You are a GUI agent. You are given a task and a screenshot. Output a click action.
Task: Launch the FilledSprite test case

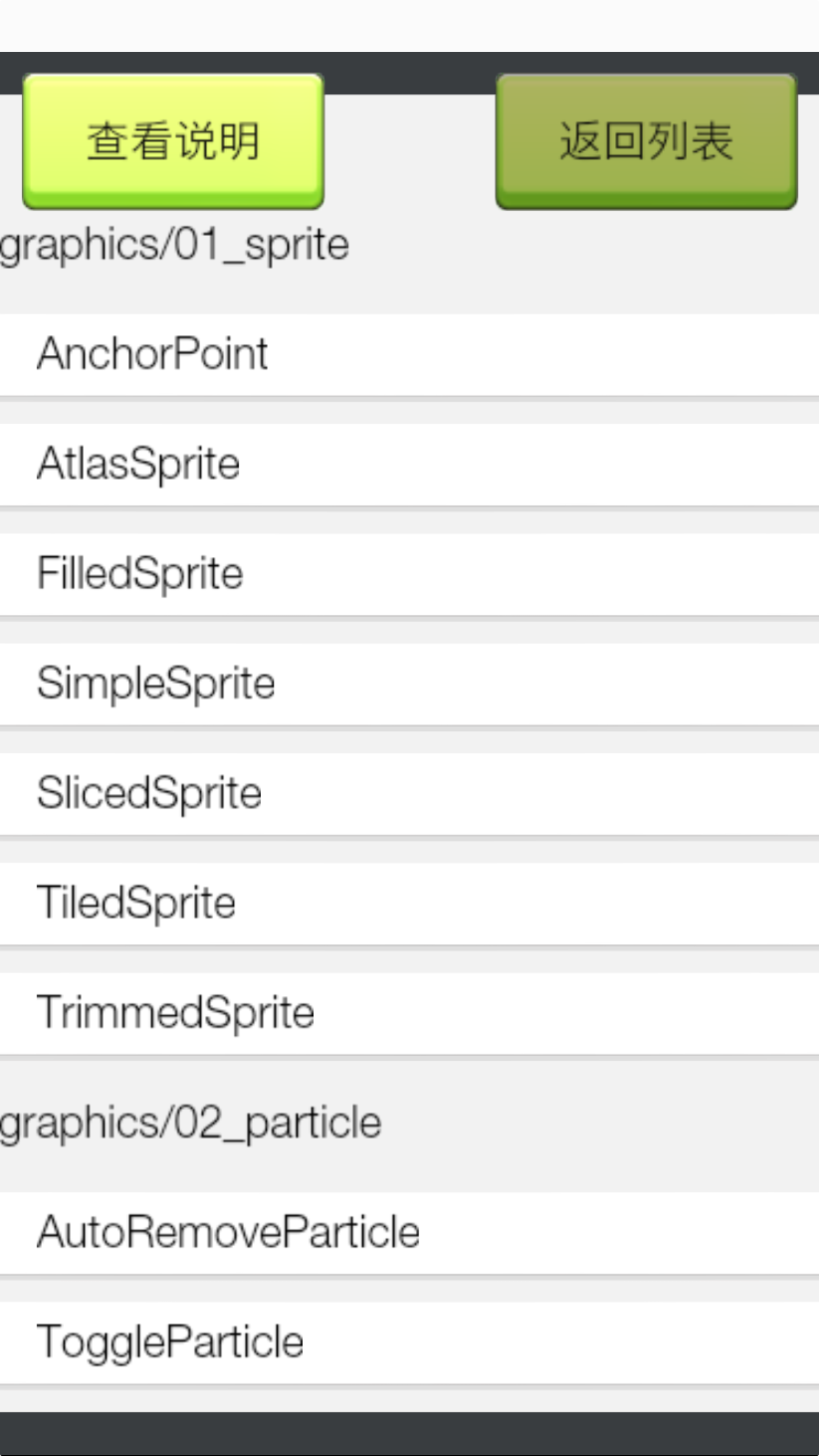pyautogui.click(x=140, y=574)
